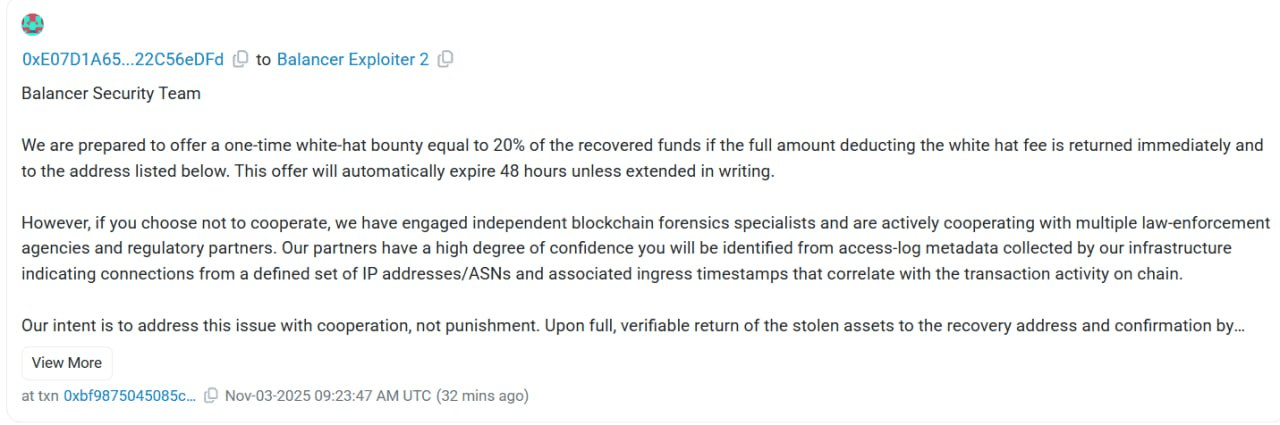The width and height of the screenshot is (1280, 425).
Task: Click the line starting "We are prepared to offer"
Action: pos(642,145)
